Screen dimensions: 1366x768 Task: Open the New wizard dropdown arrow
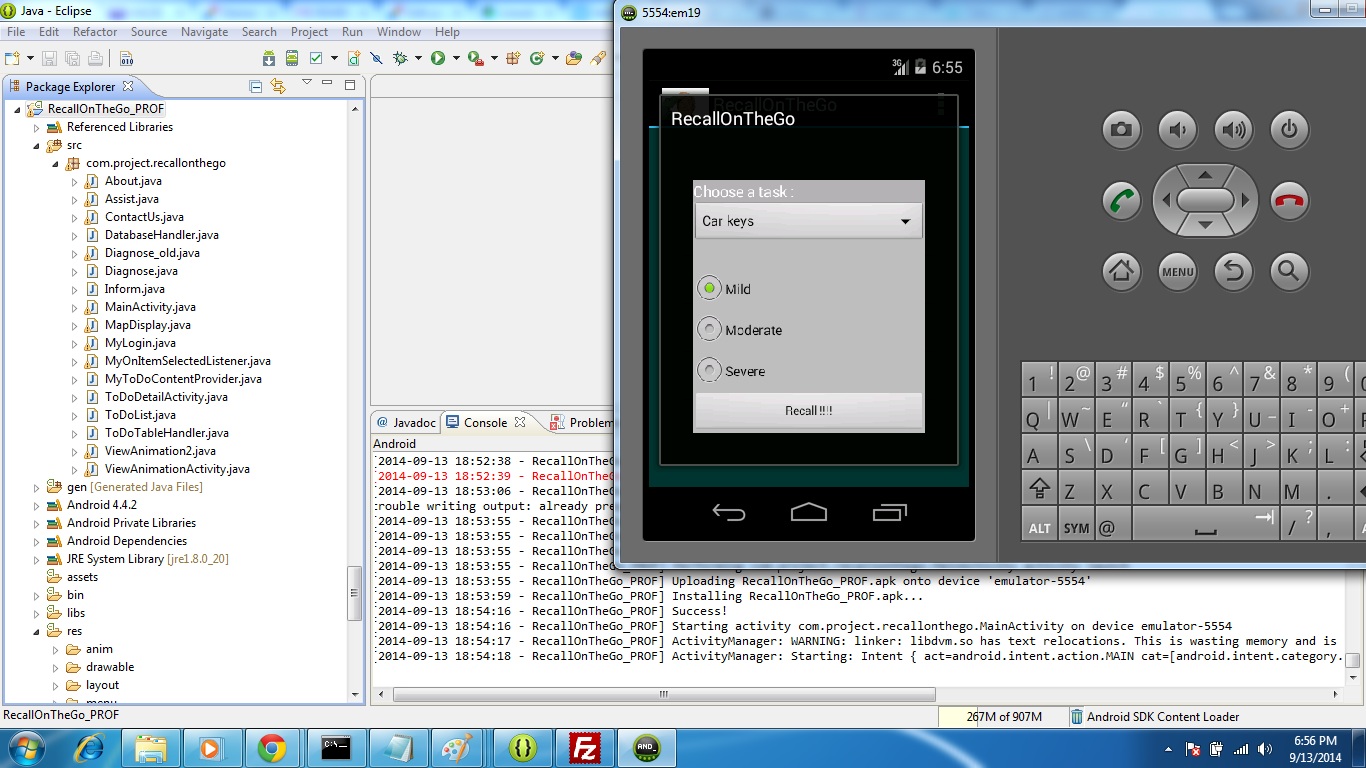(x=30, y=58)
